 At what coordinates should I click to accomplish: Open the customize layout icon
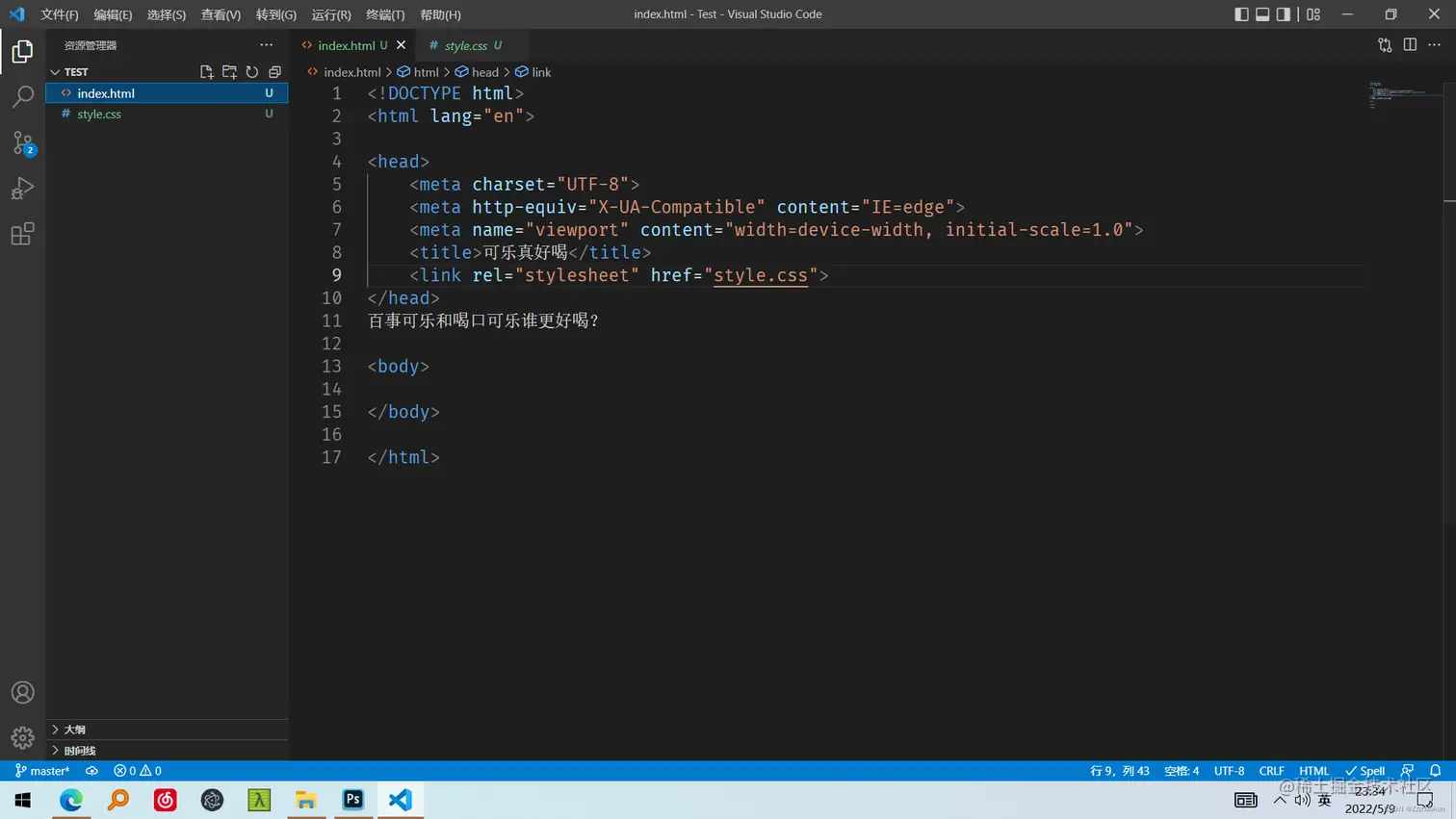(1313, 14)
